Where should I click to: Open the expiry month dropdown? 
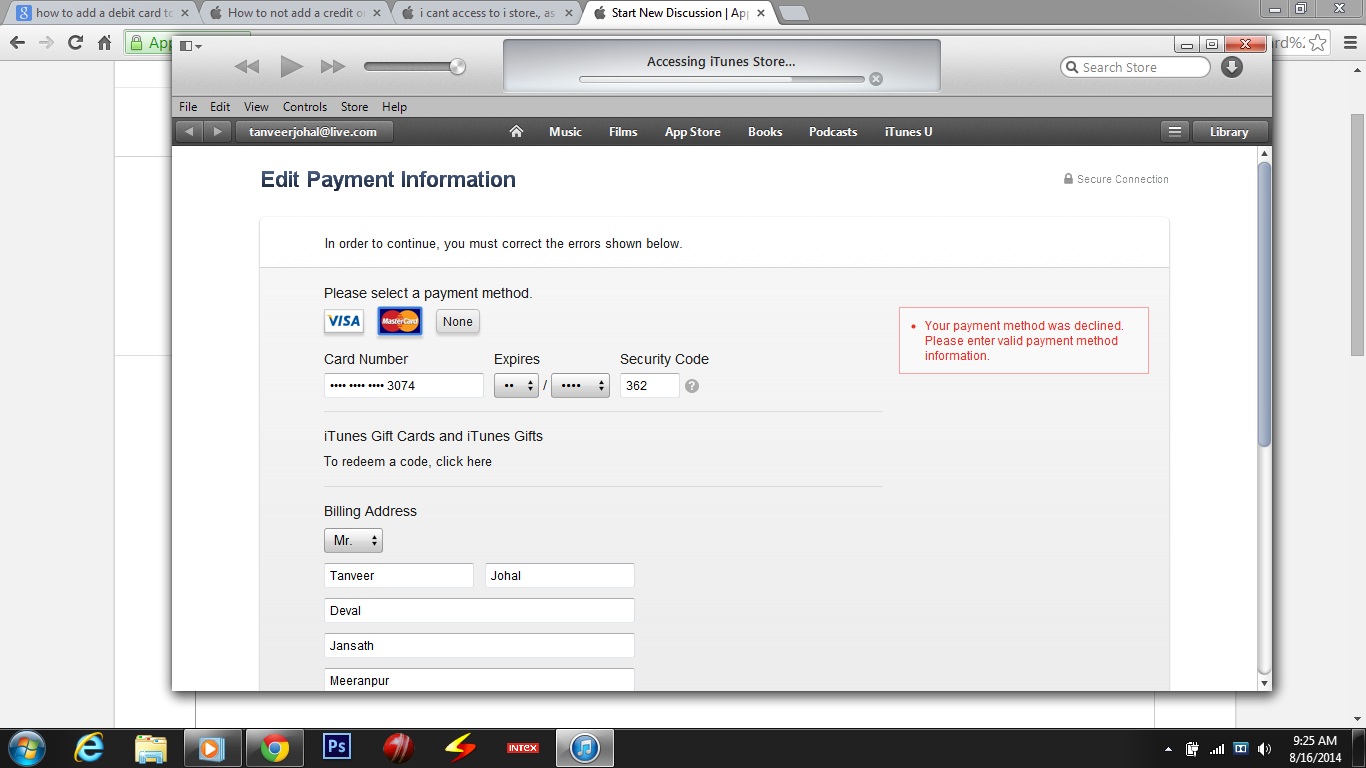pos(516,385)
